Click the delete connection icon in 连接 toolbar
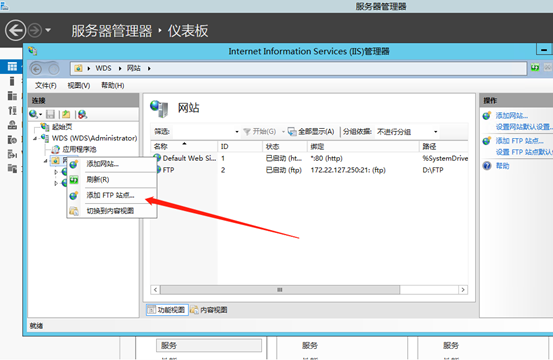The image size is (553, 360). coord(83,114)
